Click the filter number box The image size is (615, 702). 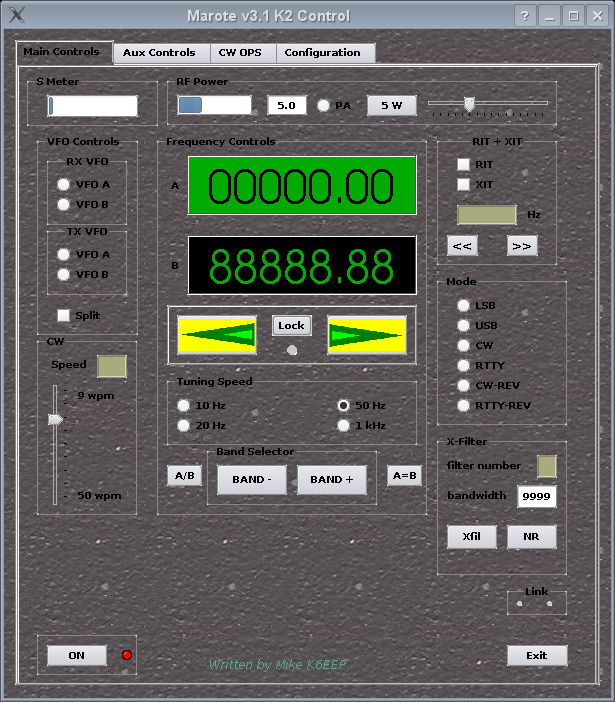tap(547, 467)
